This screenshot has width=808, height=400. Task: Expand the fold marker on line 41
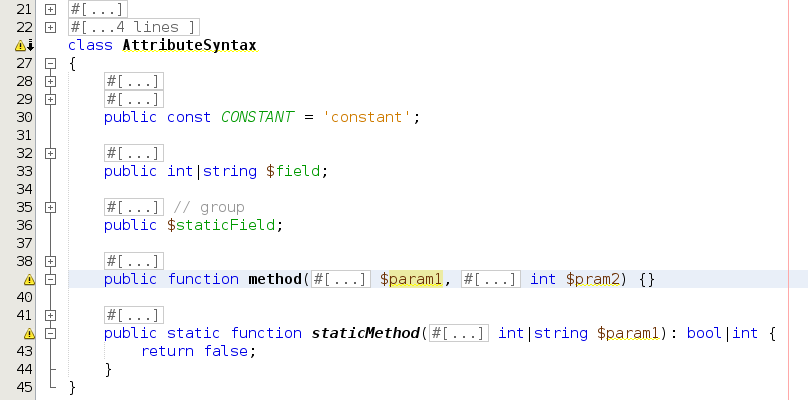tap(50, 315)
